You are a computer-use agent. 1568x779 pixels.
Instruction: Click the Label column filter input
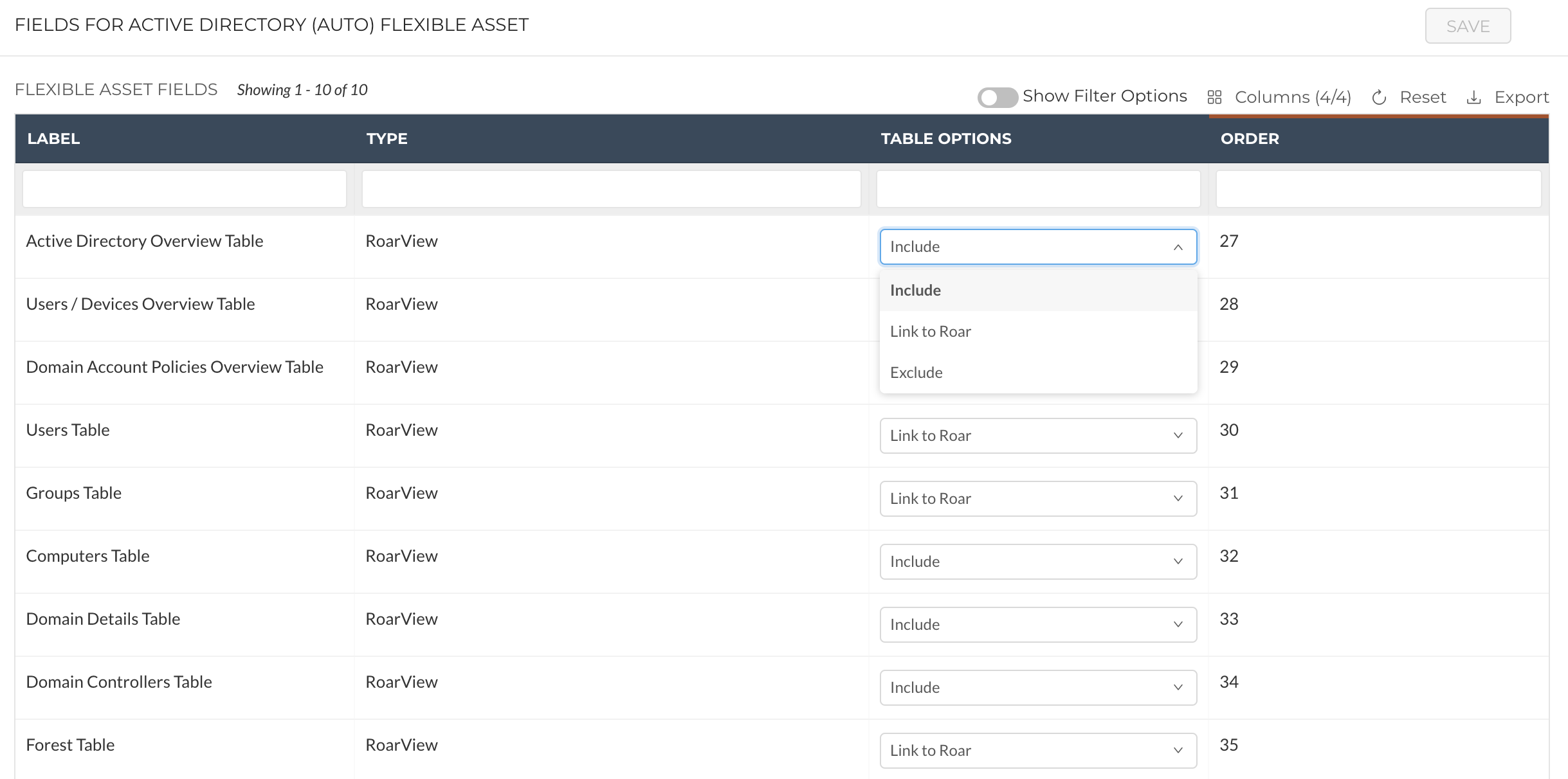click(x=185, y=189)
